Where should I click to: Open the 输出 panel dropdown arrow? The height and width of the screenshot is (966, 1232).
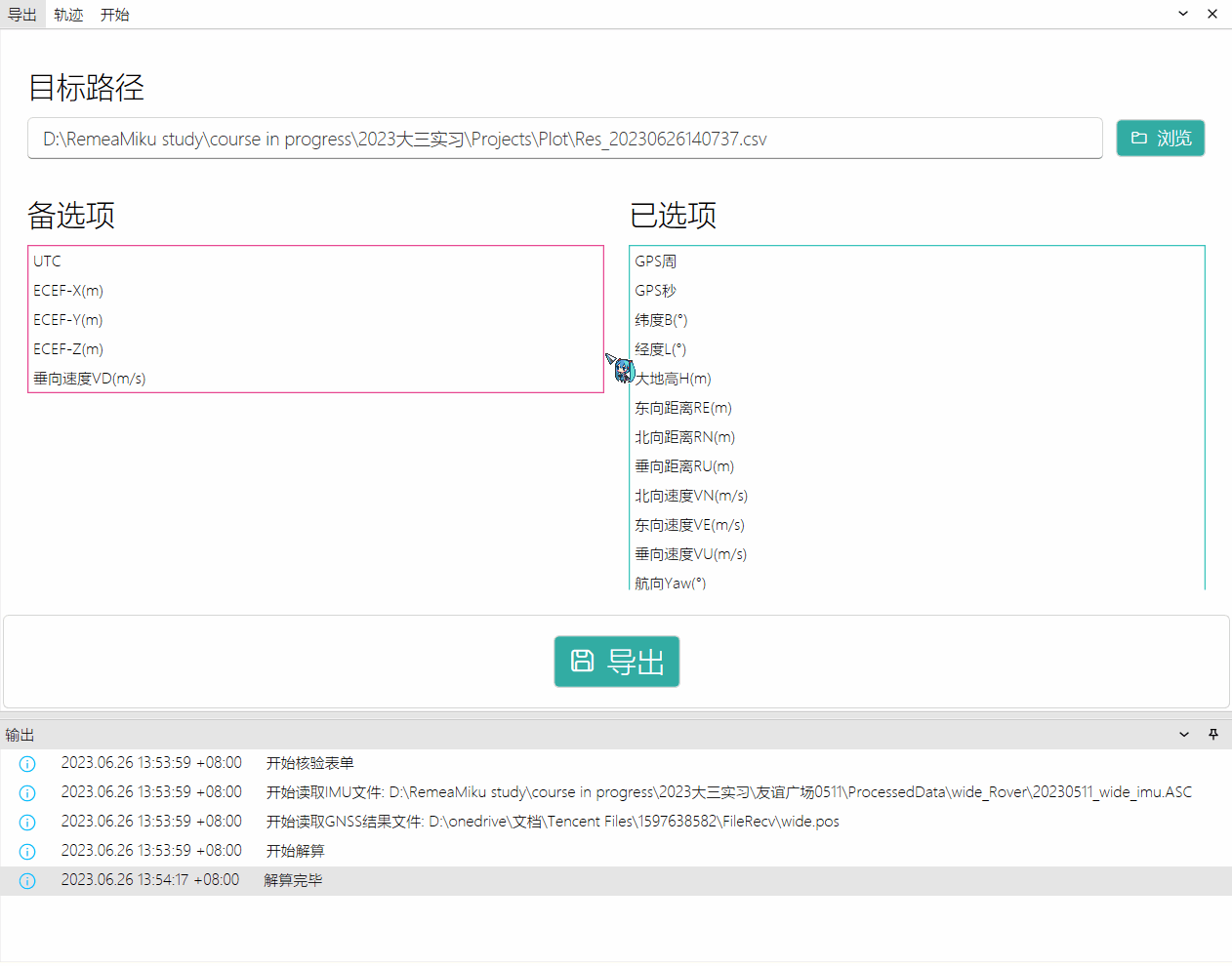(1184, 735)
